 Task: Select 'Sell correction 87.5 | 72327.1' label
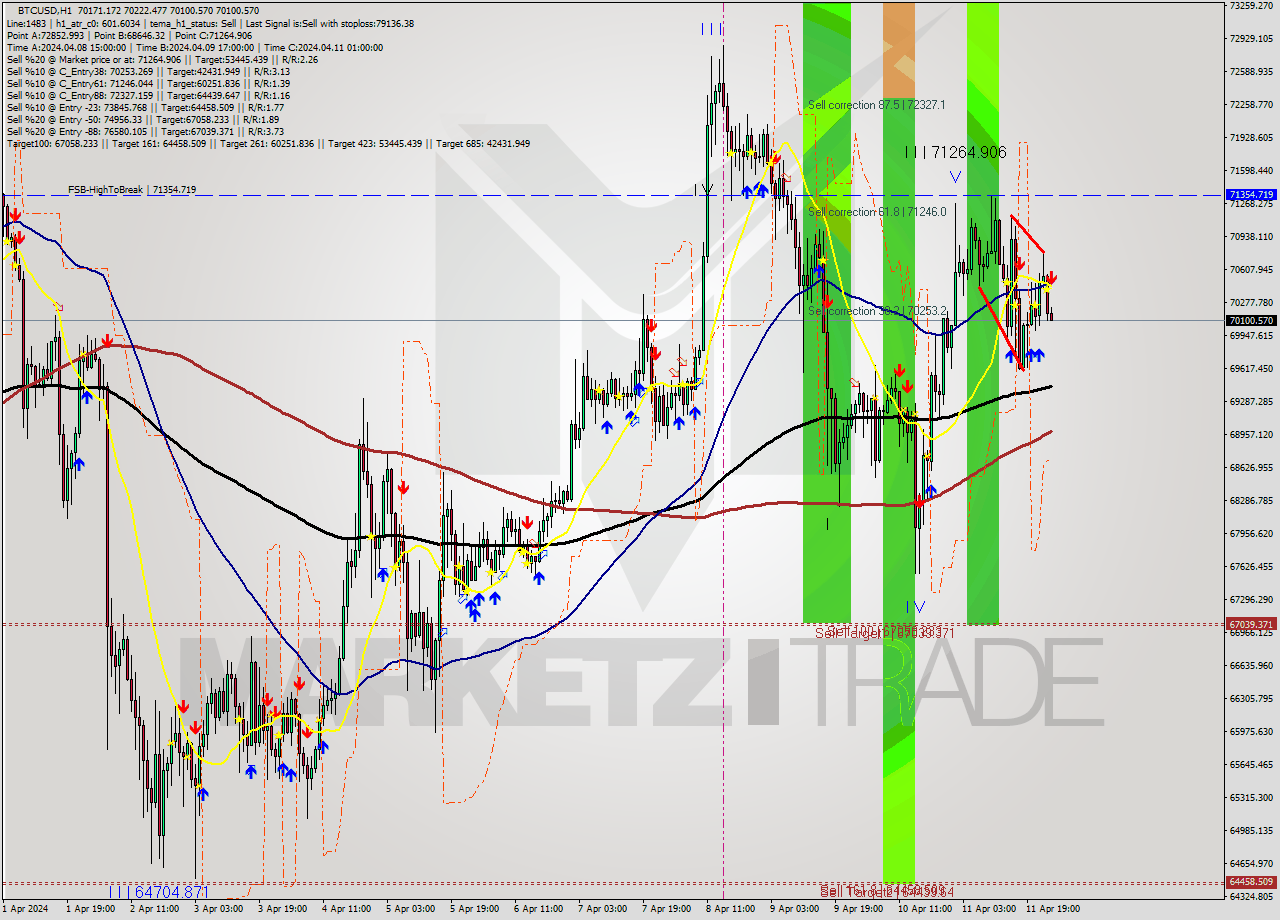point(876,105)
